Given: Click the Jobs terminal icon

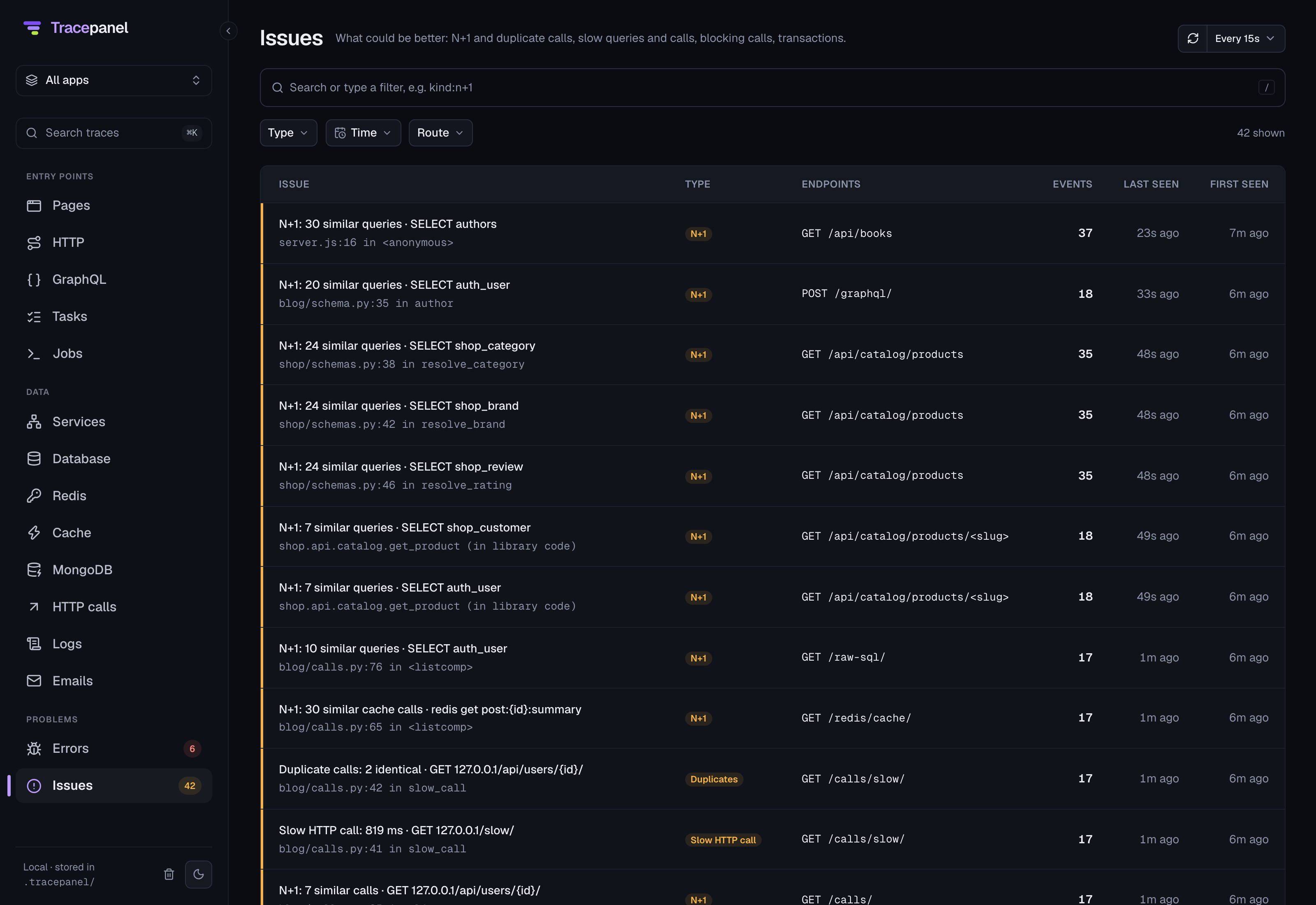Looking at the screenshot, I should click(34, 353).
